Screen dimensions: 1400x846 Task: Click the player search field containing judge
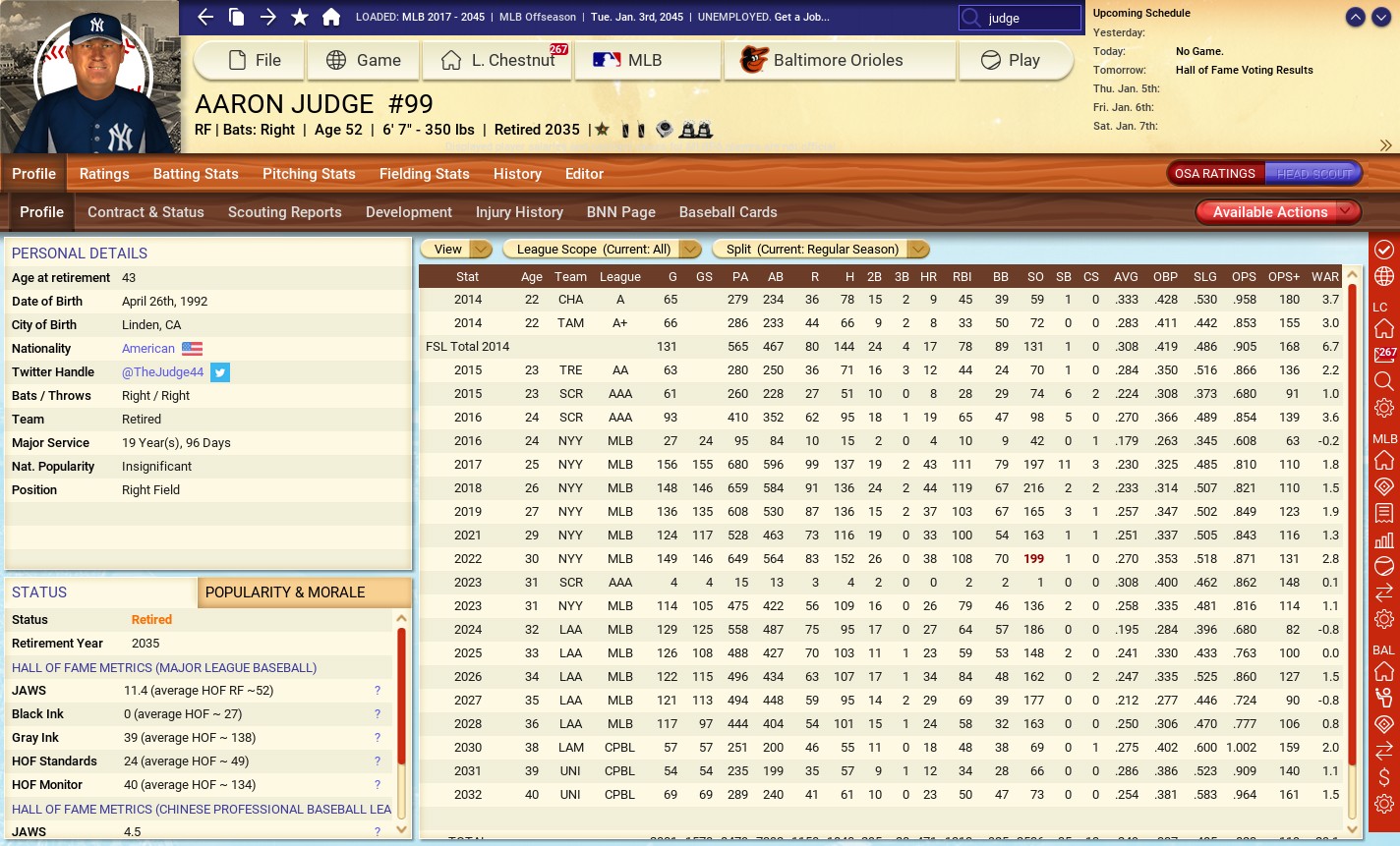pos(1020,18)
